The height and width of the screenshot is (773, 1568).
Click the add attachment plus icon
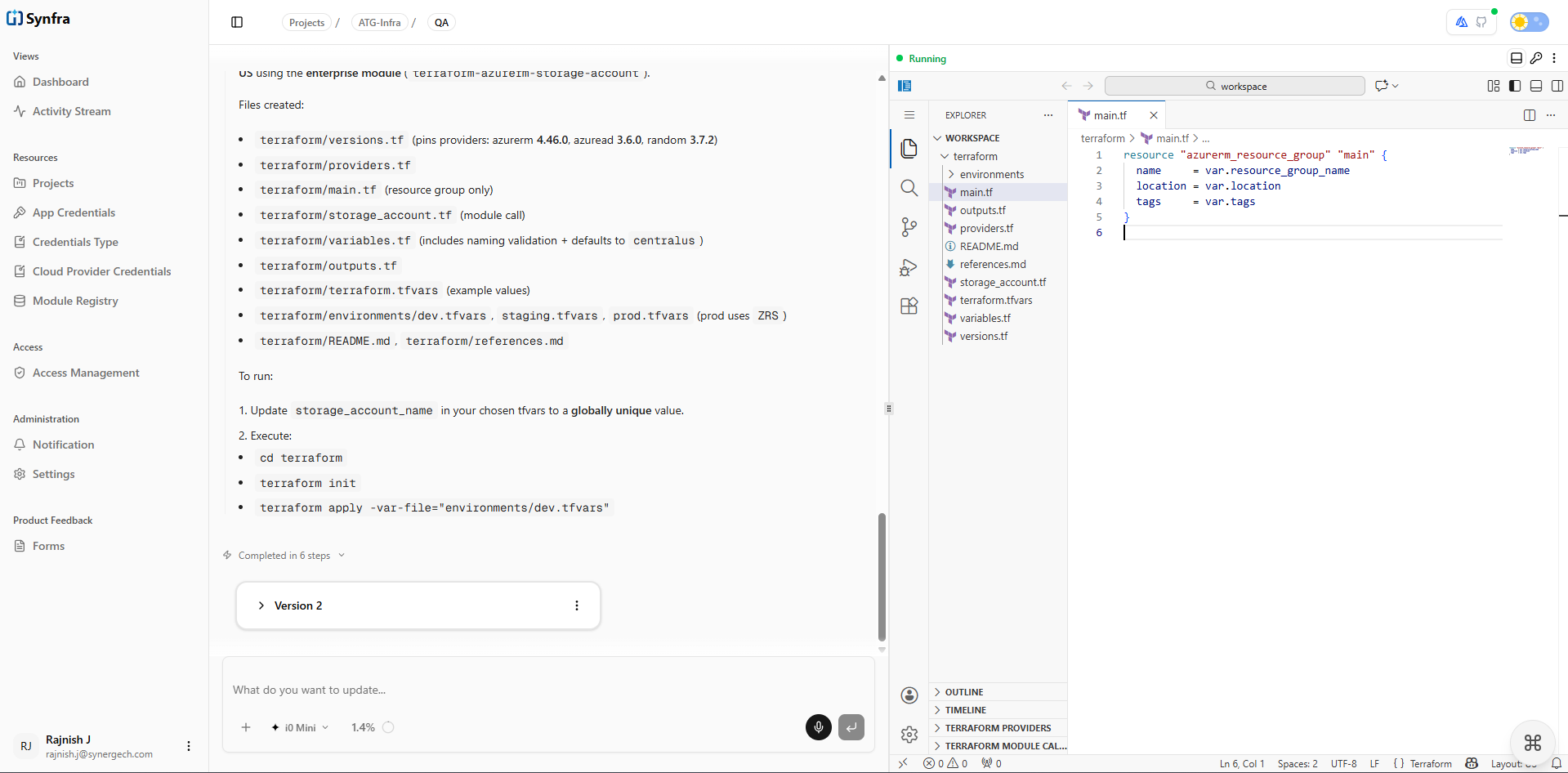point(246,727)
